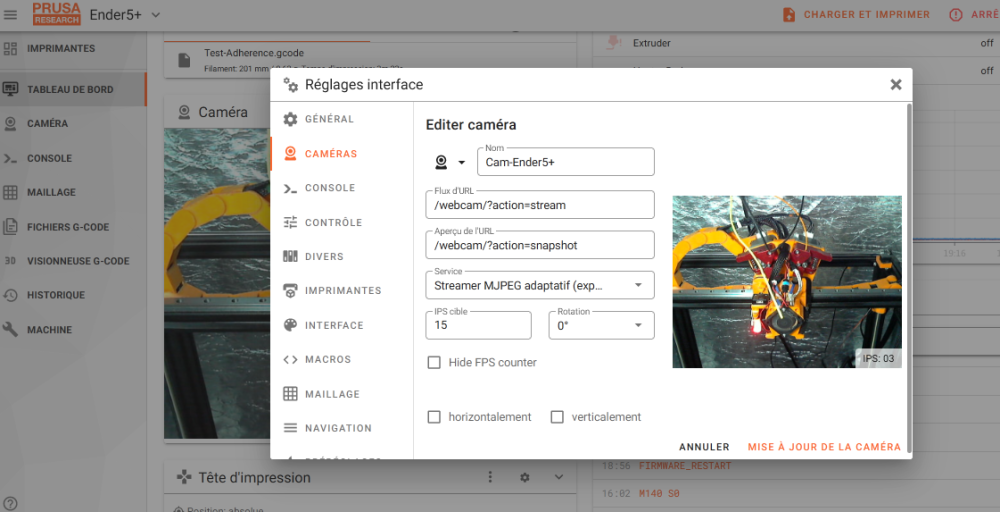Click the Machine wrench icon

10,330
